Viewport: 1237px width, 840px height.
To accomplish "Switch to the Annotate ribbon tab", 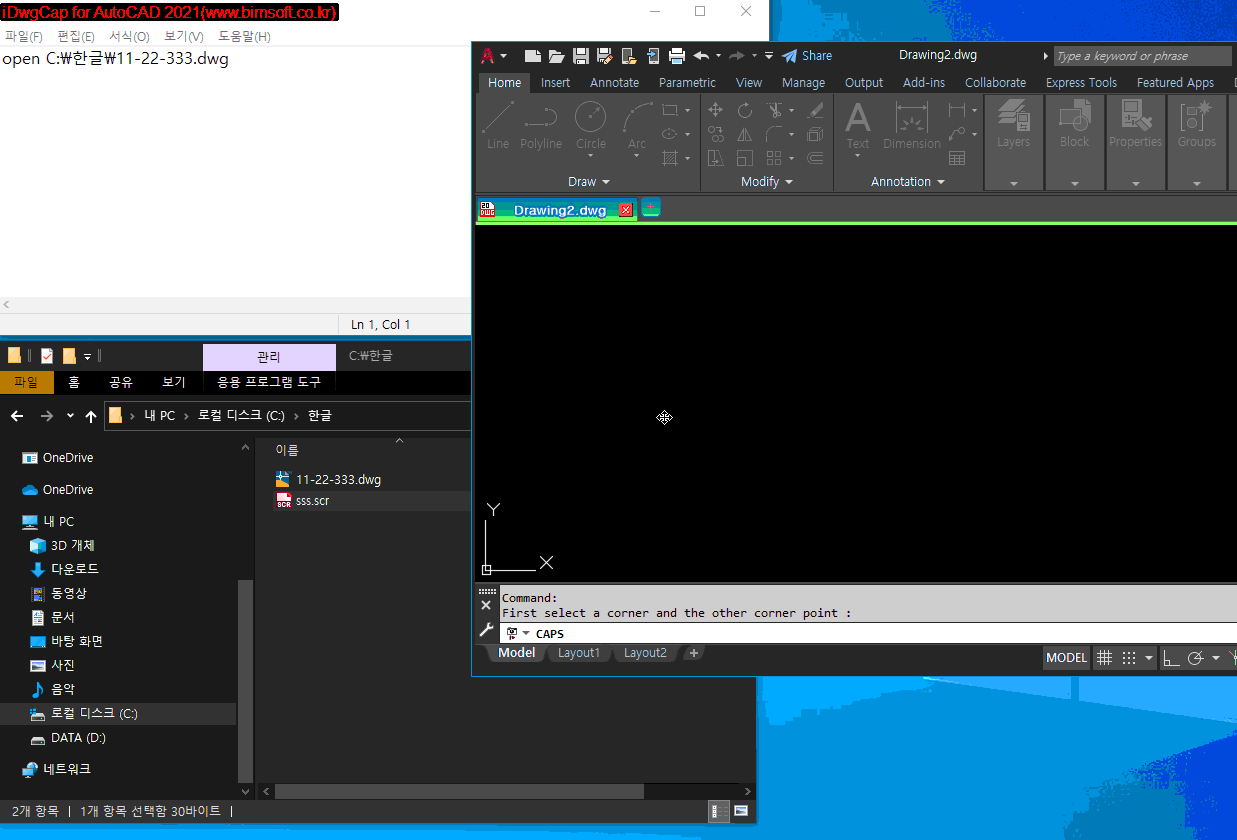I will tap(614, 83).
